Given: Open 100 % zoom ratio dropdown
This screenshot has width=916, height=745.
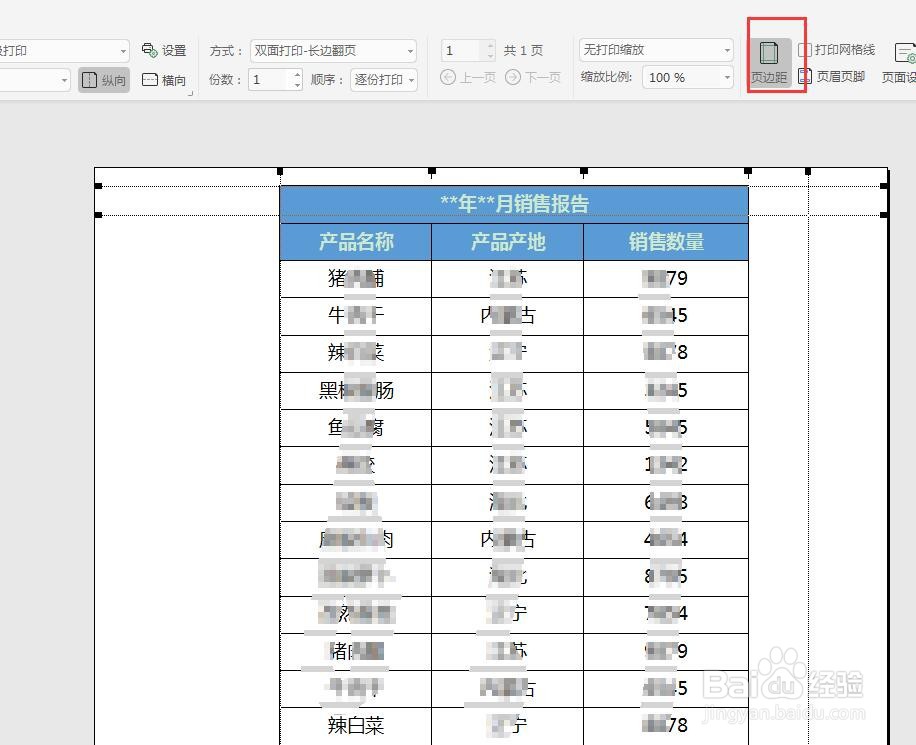Looking at the screenshot, I should coord(688,77).
